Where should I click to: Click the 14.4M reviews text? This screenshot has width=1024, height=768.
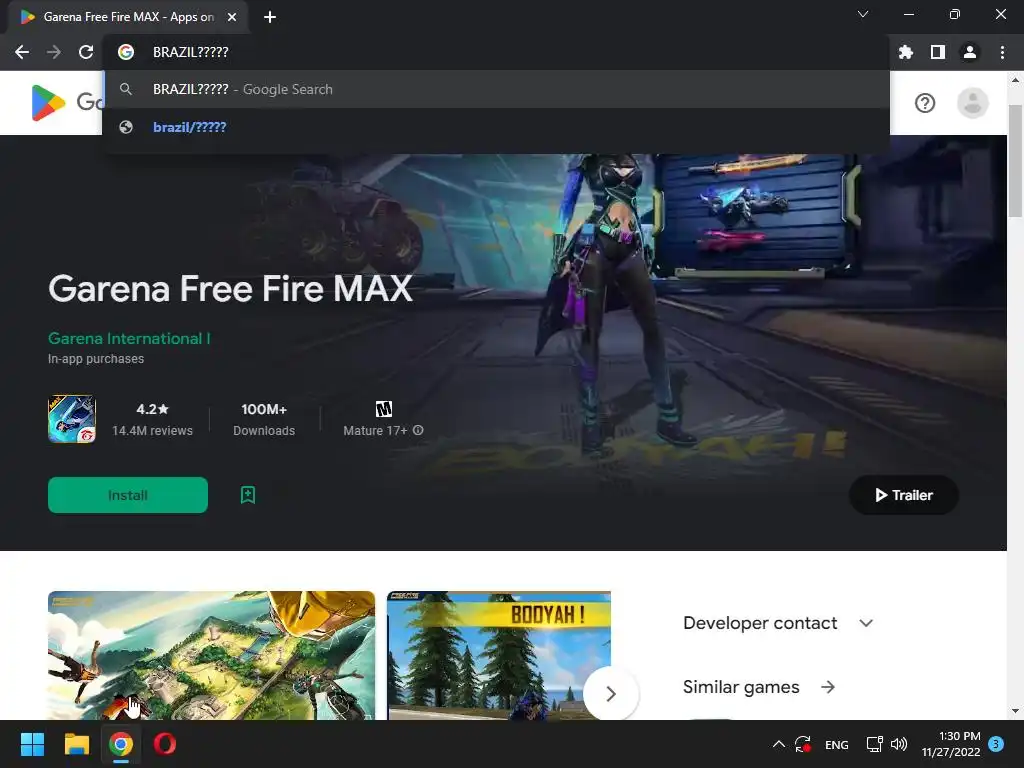click(x=152, y=430)
